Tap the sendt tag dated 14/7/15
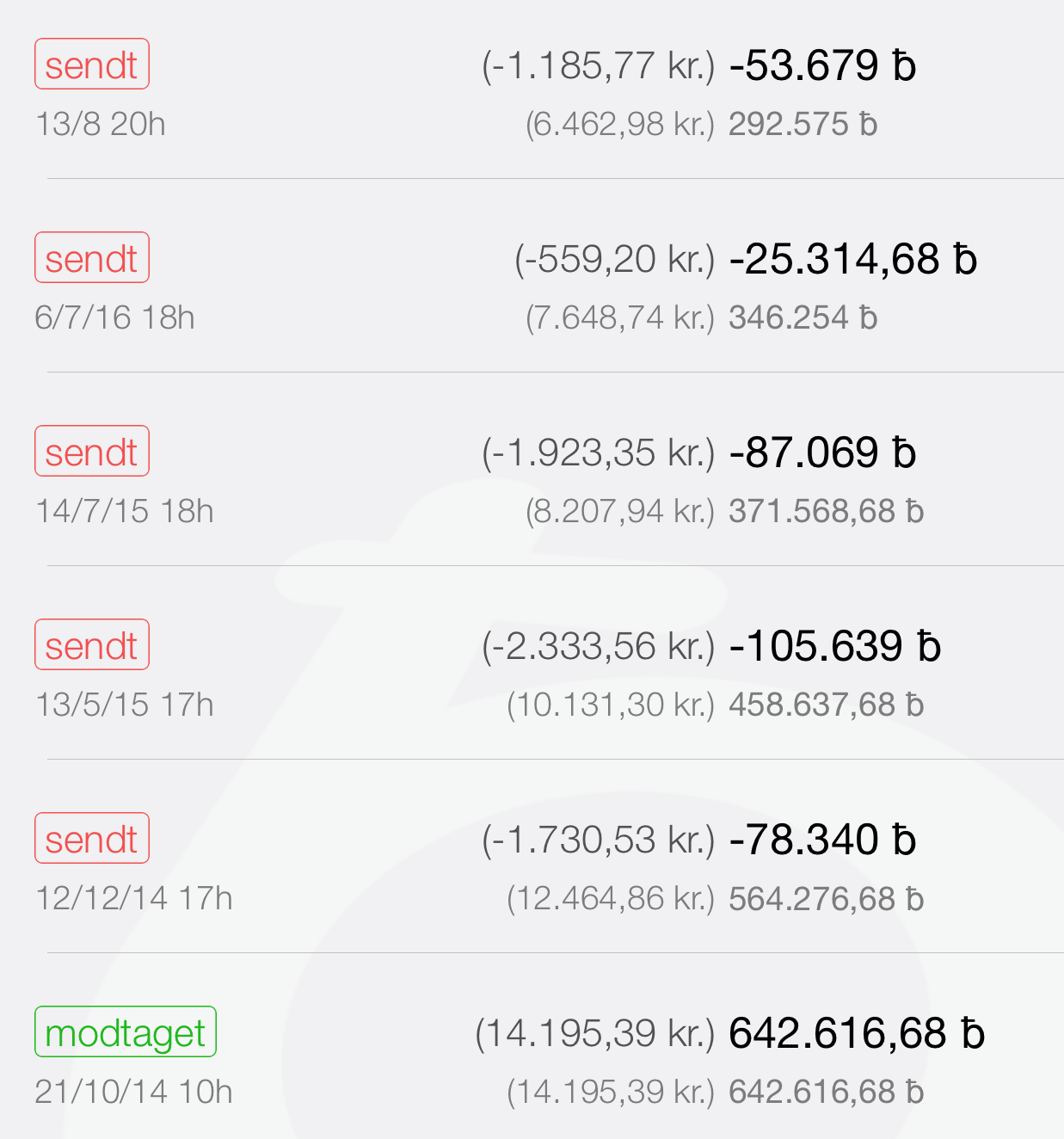Viewport: 1064px width, 1139px height. point(92,452)
